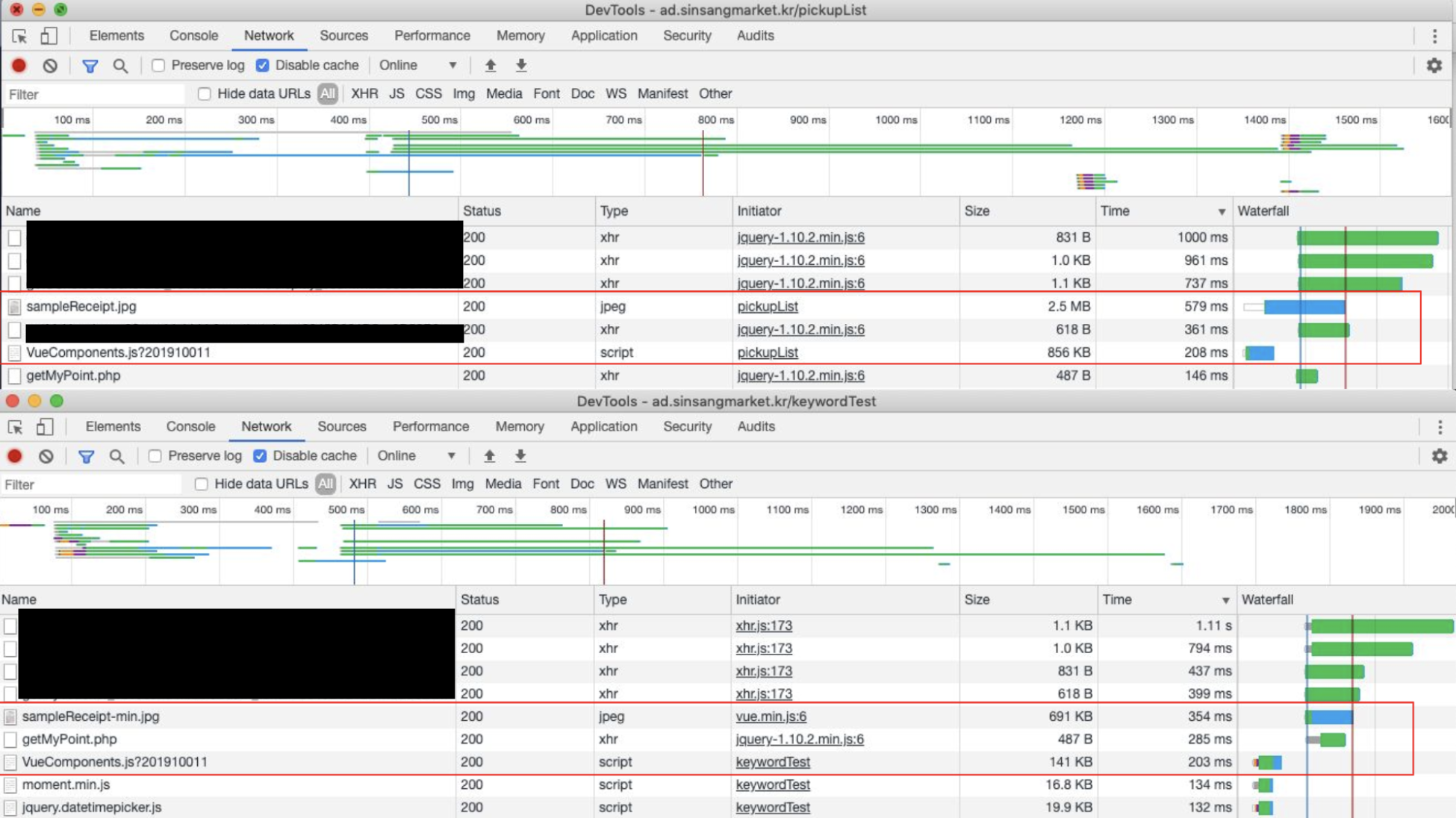Activate inspect element picker in top DevTools

[x=19, y=36]
